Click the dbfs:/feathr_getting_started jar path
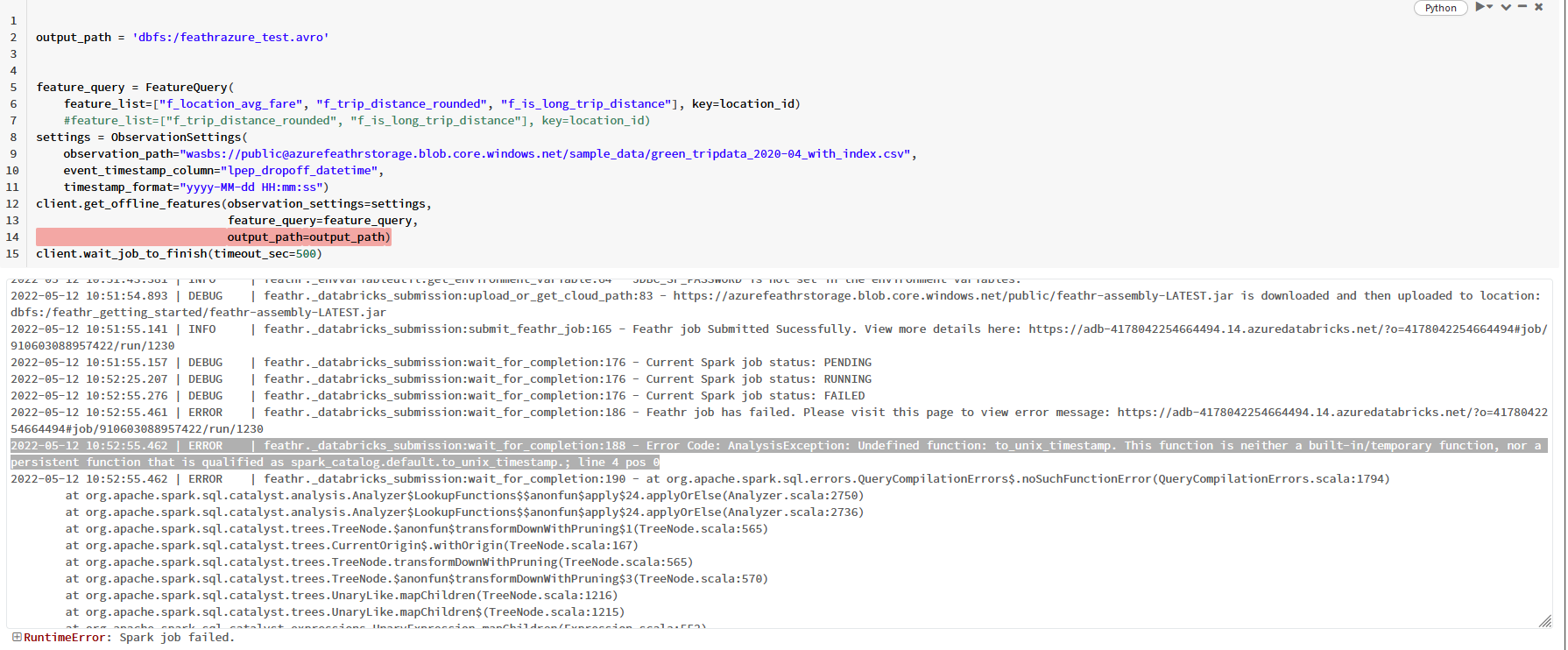 coord(198,313)
